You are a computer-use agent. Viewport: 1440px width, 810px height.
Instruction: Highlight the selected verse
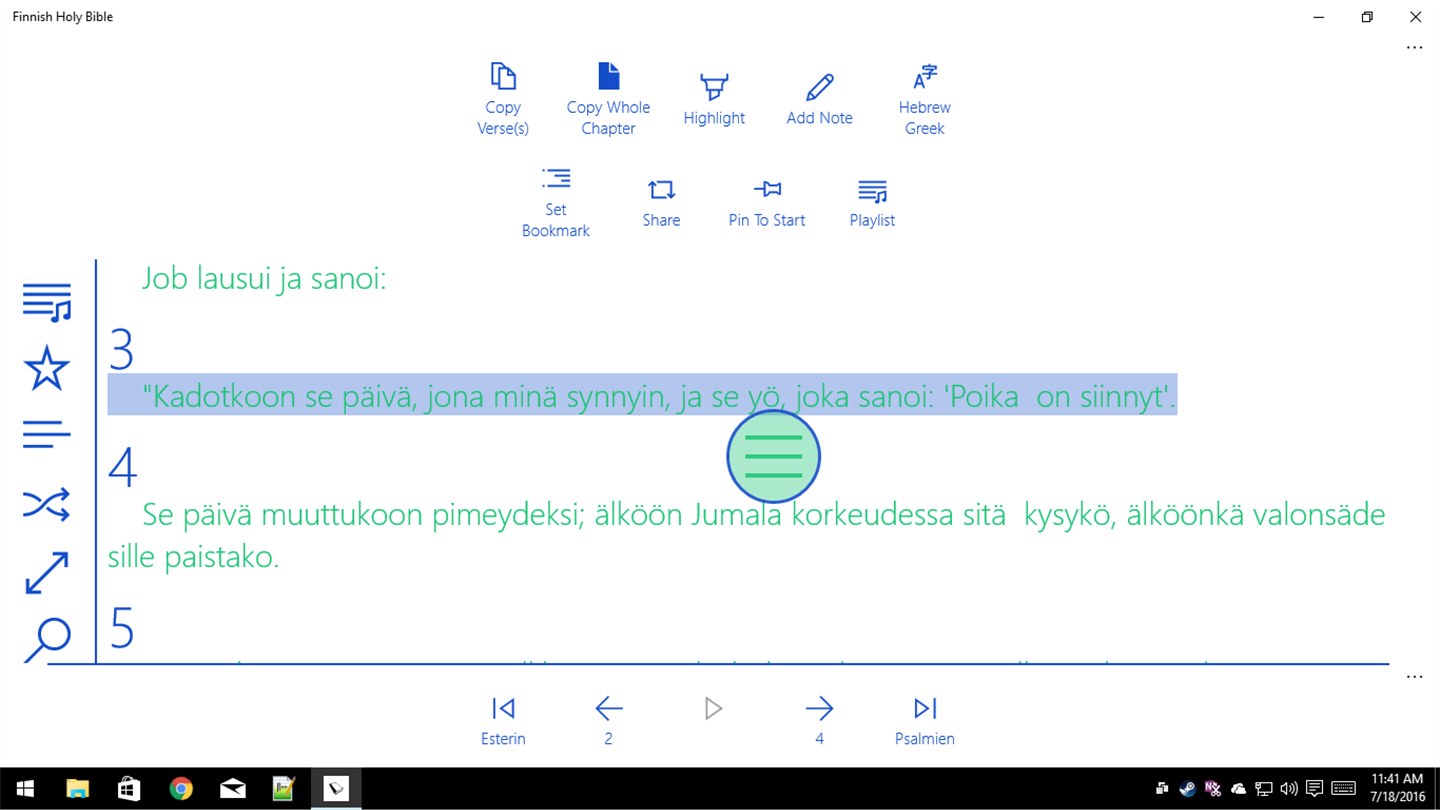click(x=714, y=99)
